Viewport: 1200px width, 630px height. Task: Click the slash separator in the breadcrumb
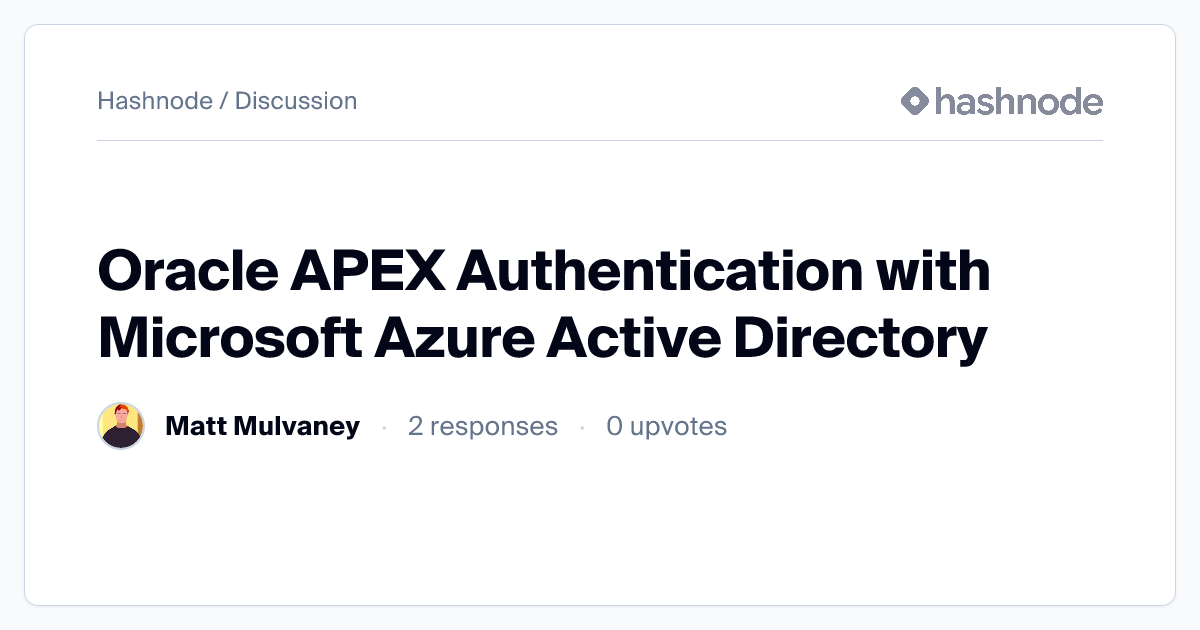pos(224,101)
